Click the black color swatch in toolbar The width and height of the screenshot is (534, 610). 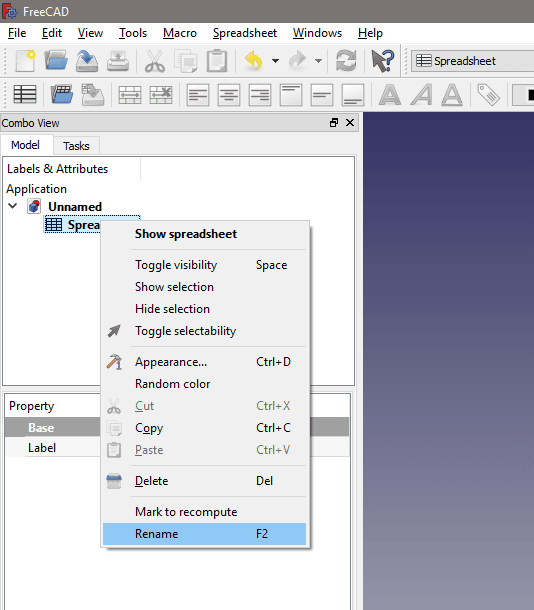[x=530, y=95]
